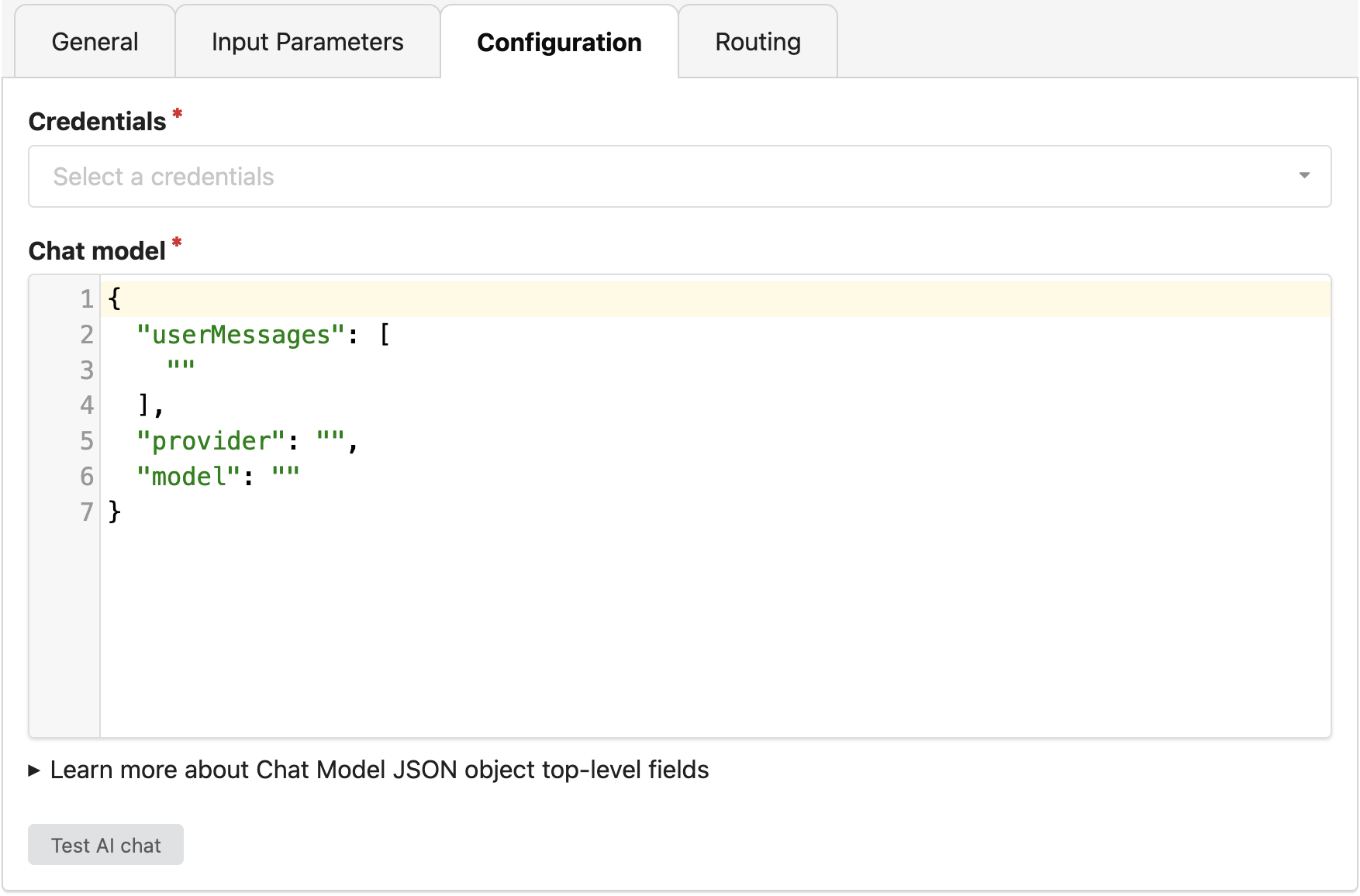Image resolution: width=1360 pixels, height=896 pixels.
Task: Place cursor on opening brace in line 1
Action: [x=115, y=299]
